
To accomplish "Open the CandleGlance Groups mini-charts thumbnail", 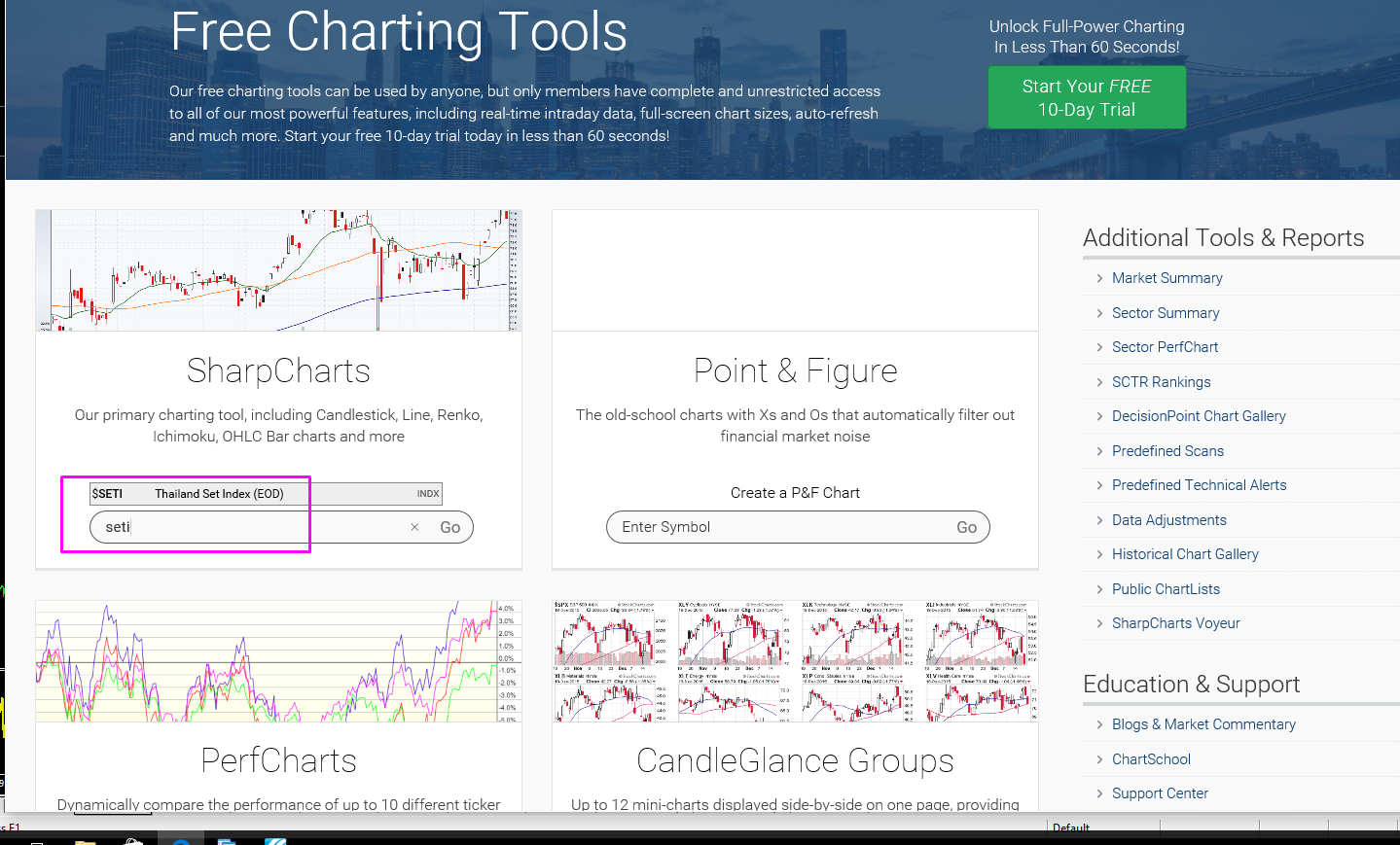I will click(795, 661).
